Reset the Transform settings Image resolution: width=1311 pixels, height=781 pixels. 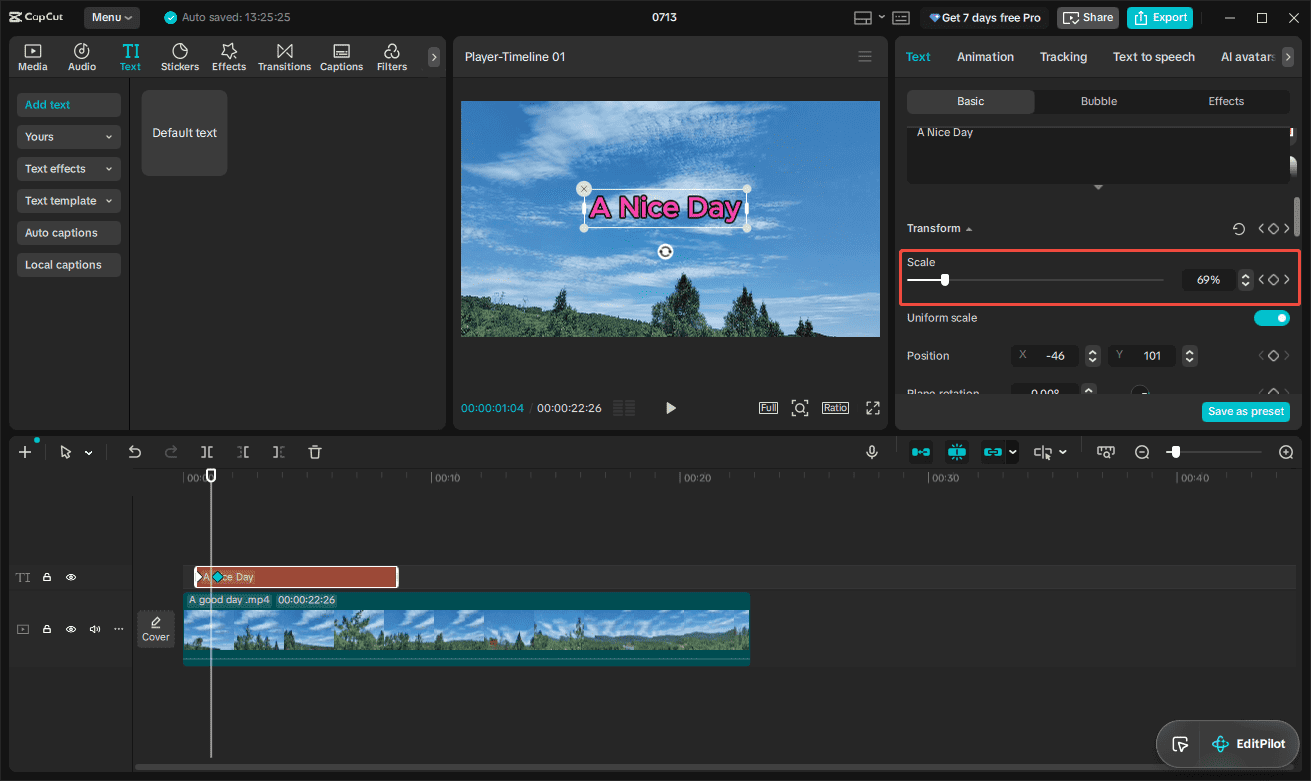(x=1239, y=229)
